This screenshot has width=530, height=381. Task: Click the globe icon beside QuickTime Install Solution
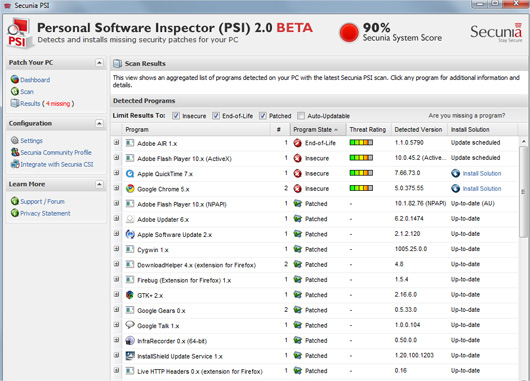point(455,173)
